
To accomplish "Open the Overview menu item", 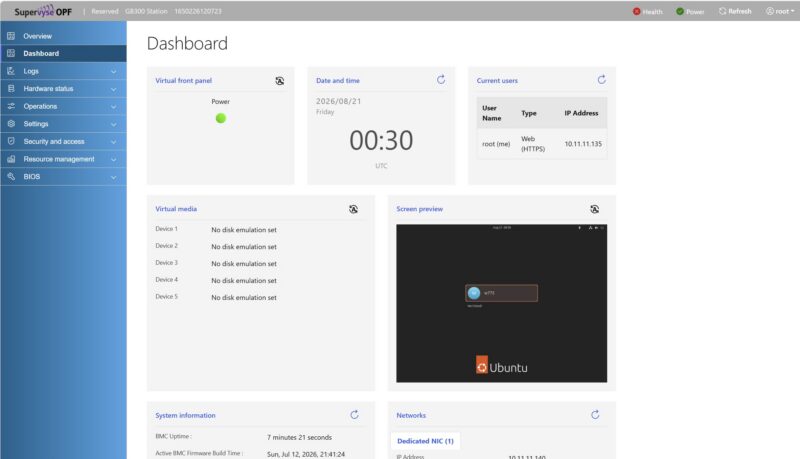I will pos(63,36).
